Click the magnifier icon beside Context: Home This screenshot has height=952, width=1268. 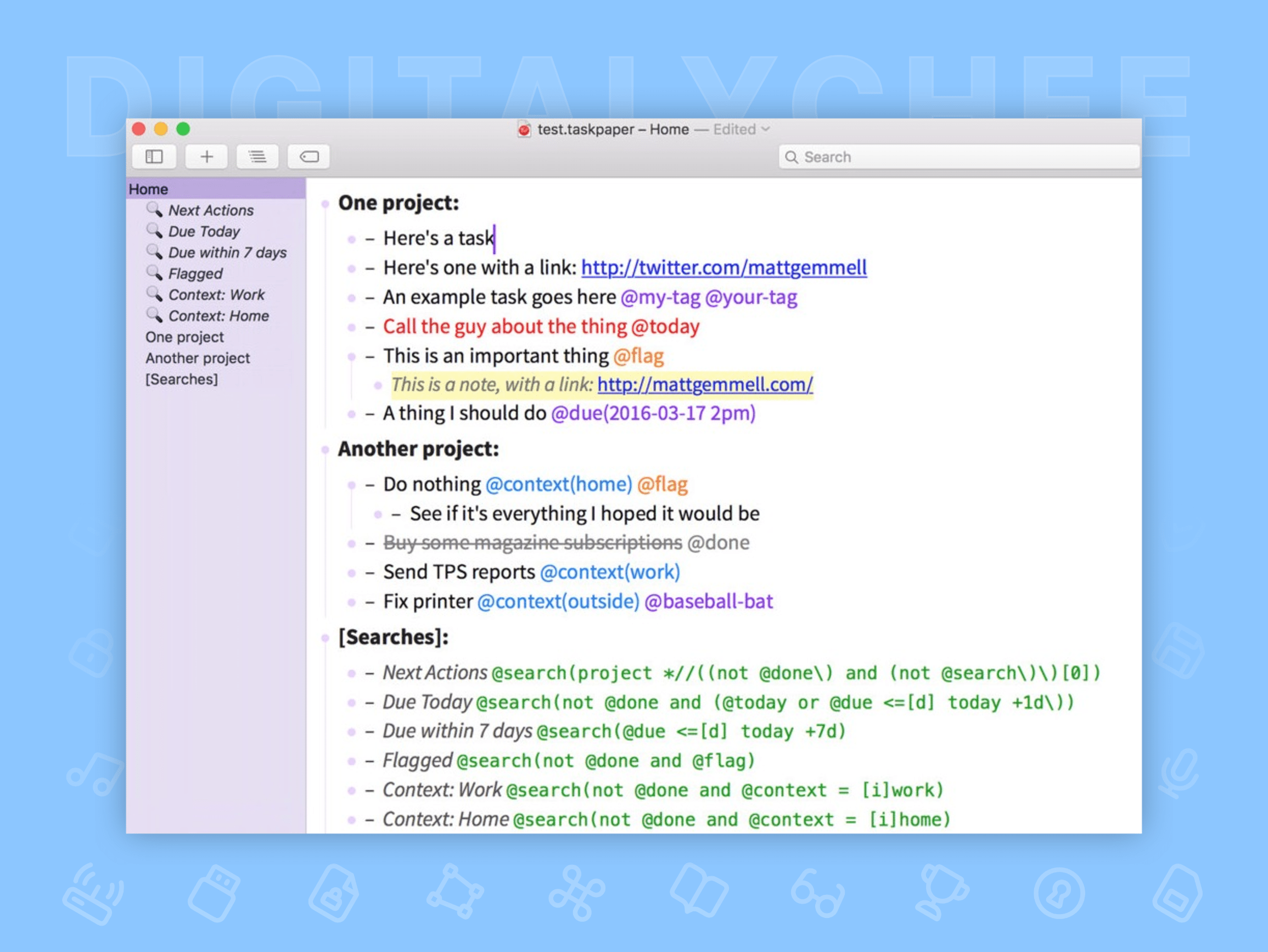tap(154, 316)
